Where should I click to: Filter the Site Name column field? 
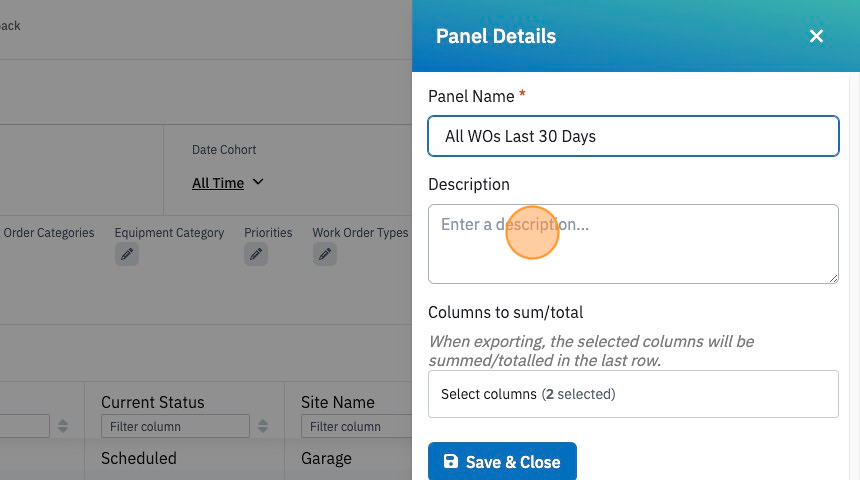tap(357, 426)
